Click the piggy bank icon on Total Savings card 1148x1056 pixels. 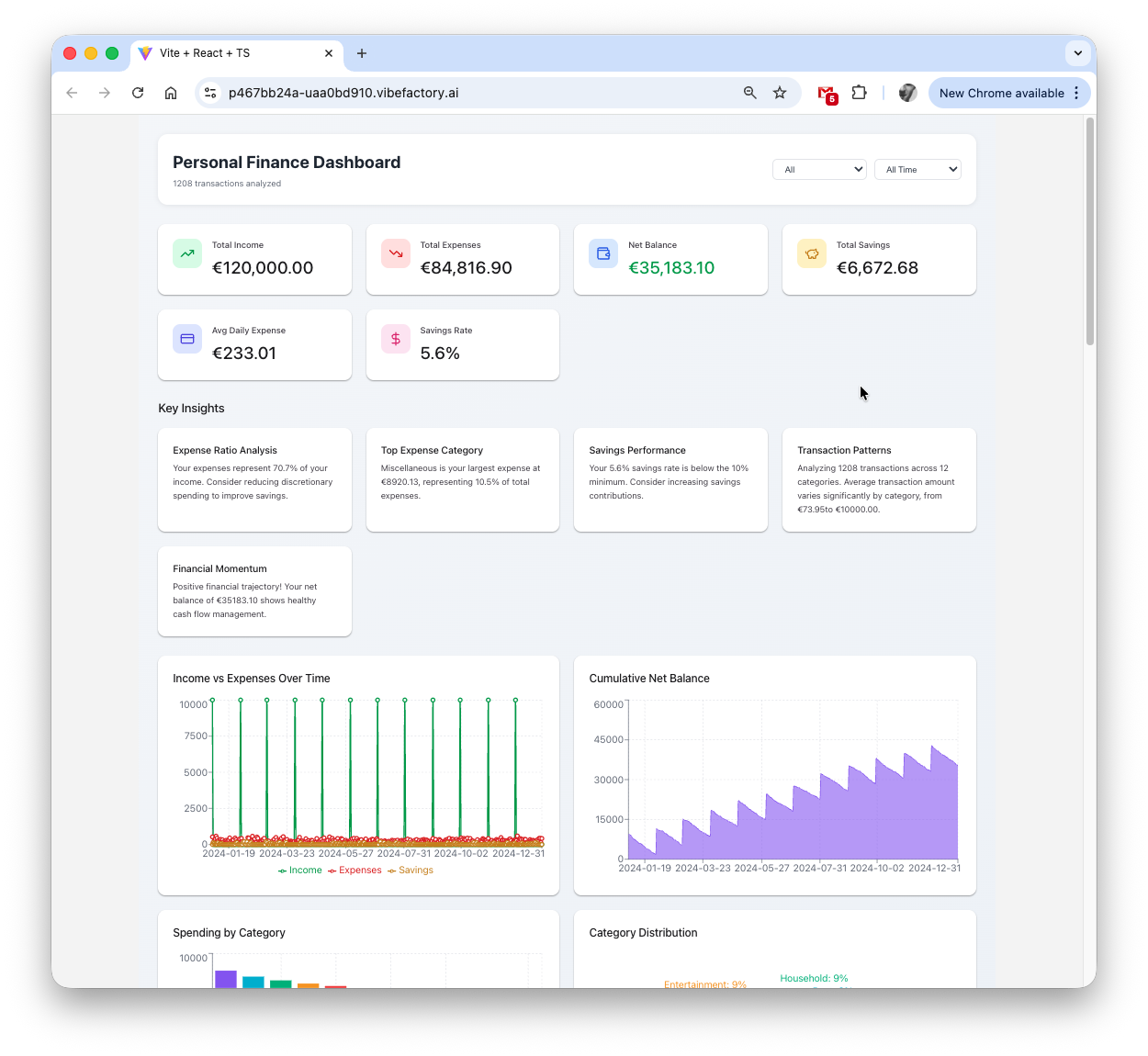[811, 253]
